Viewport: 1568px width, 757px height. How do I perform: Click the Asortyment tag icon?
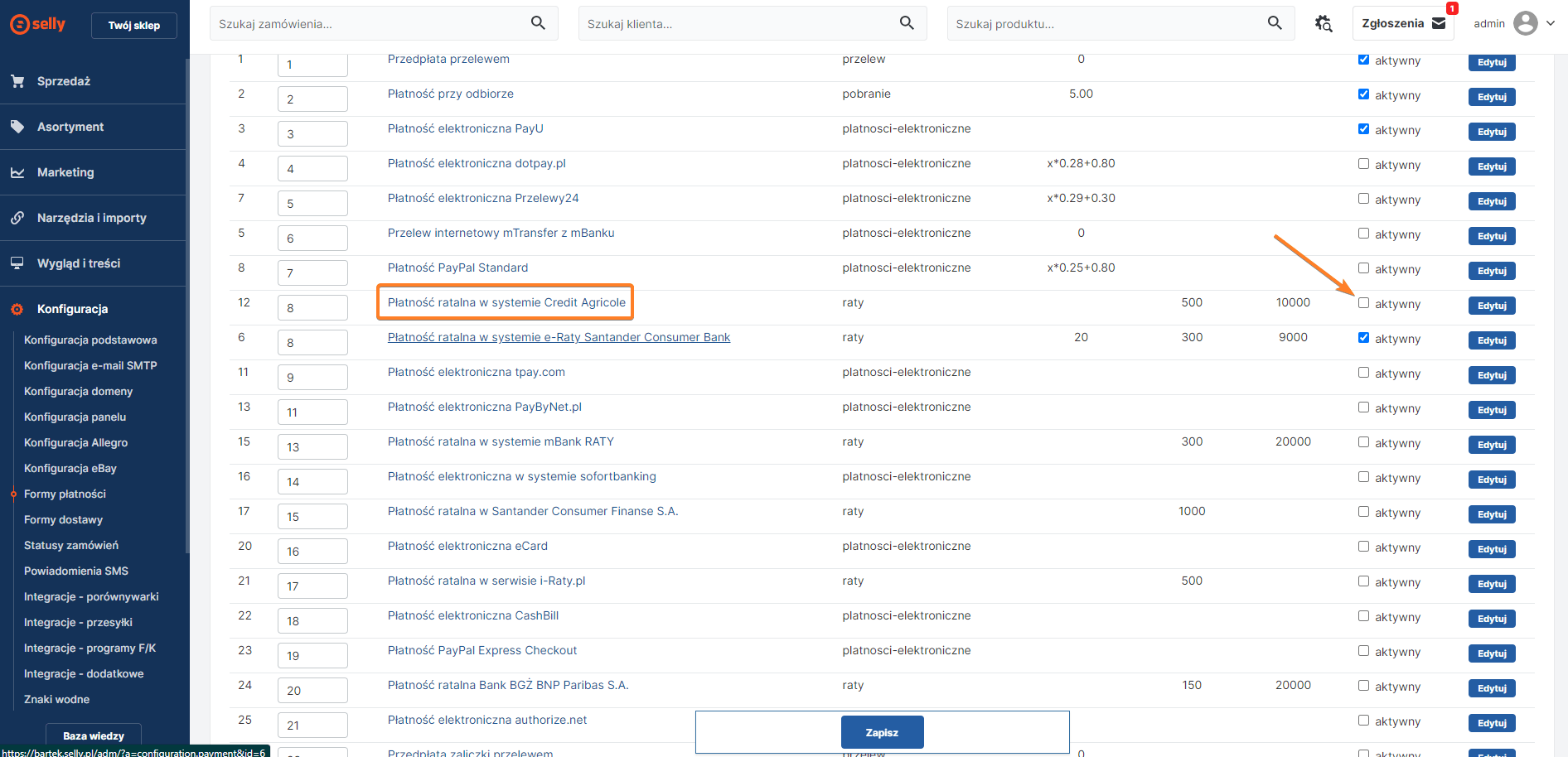coord(17,127)
